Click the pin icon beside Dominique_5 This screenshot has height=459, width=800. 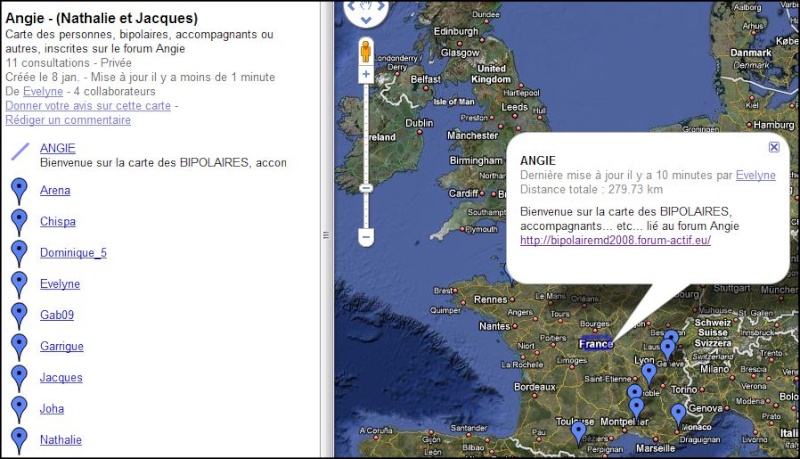tap(19, 254)
